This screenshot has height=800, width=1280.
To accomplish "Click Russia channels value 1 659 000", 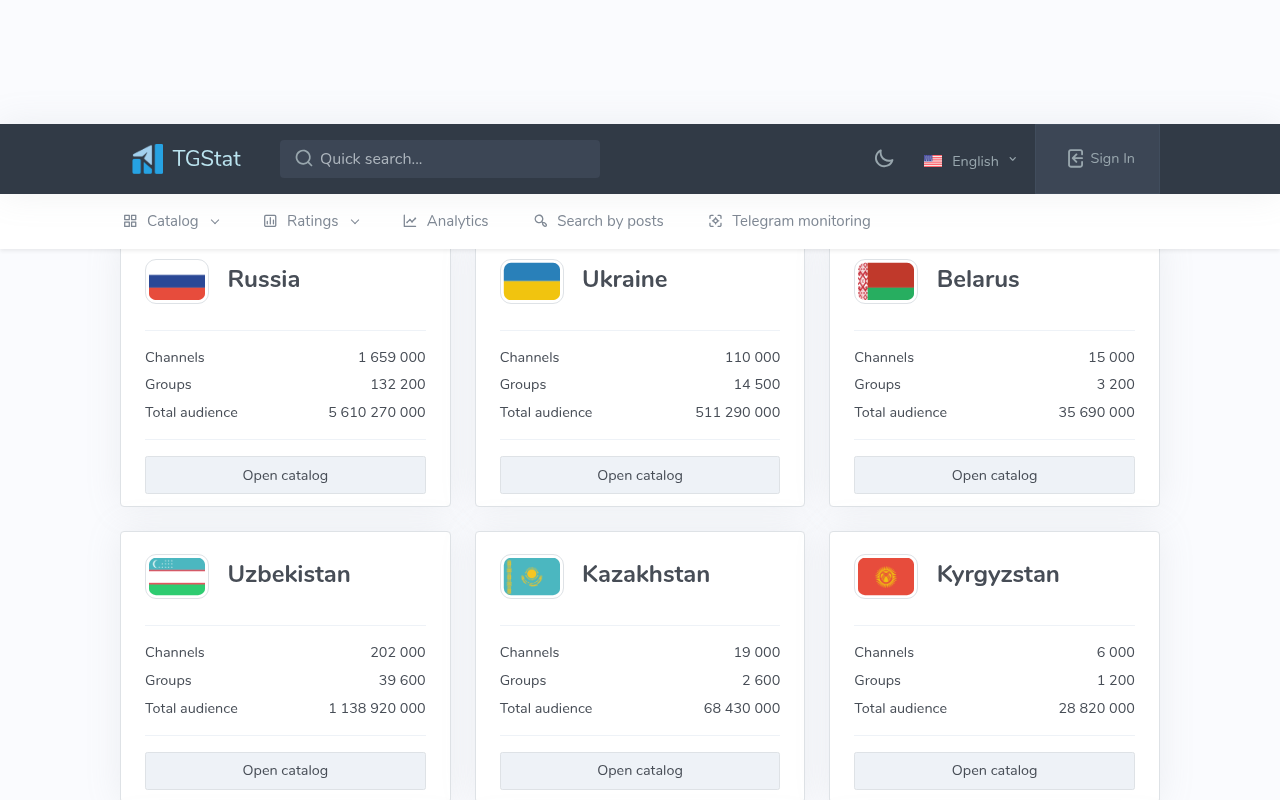I will point(392,357).
